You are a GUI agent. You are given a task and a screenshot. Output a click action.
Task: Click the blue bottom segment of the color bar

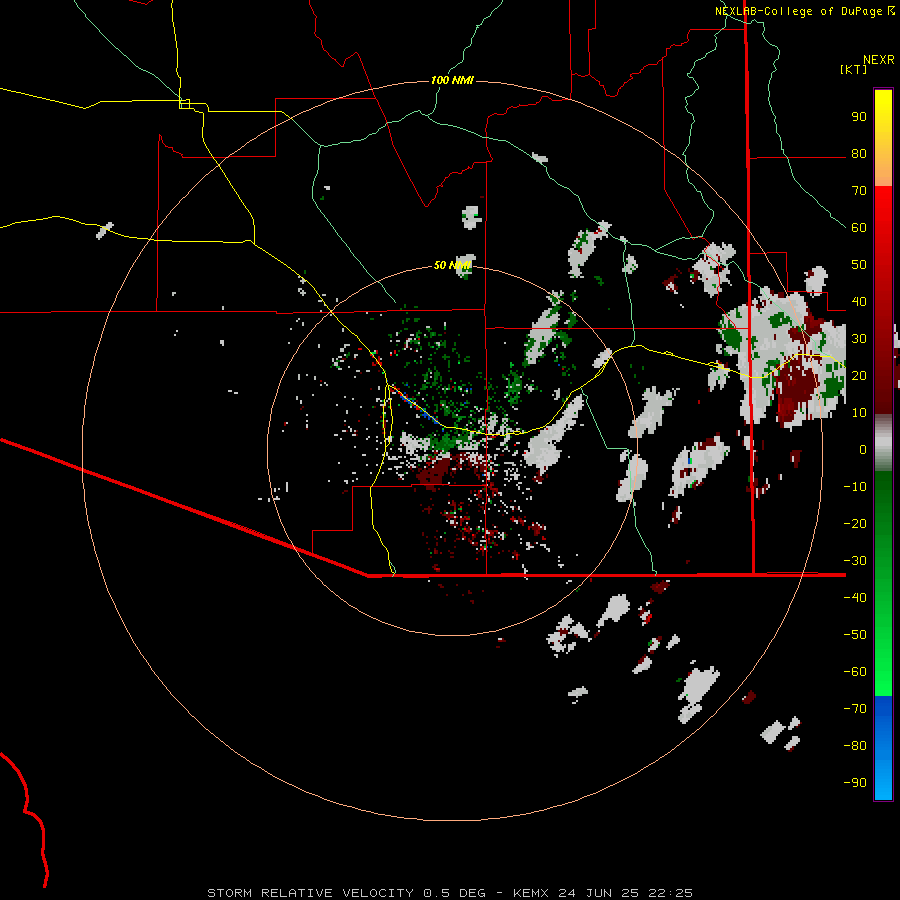click(883, 748)
